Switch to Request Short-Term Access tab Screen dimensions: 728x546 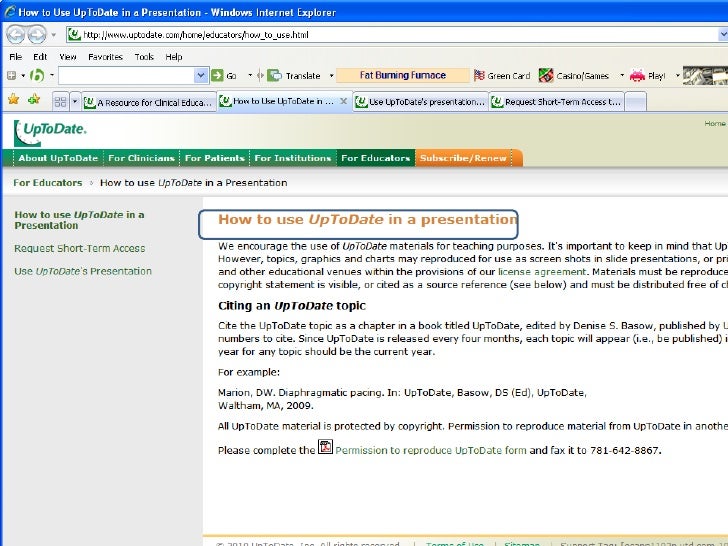point(557,102)
